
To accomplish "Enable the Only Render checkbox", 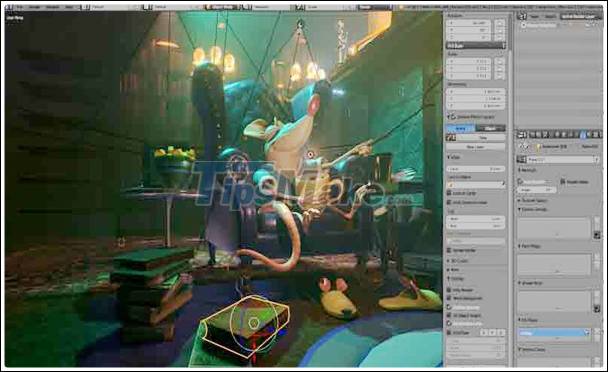I will tap(449, 289).
